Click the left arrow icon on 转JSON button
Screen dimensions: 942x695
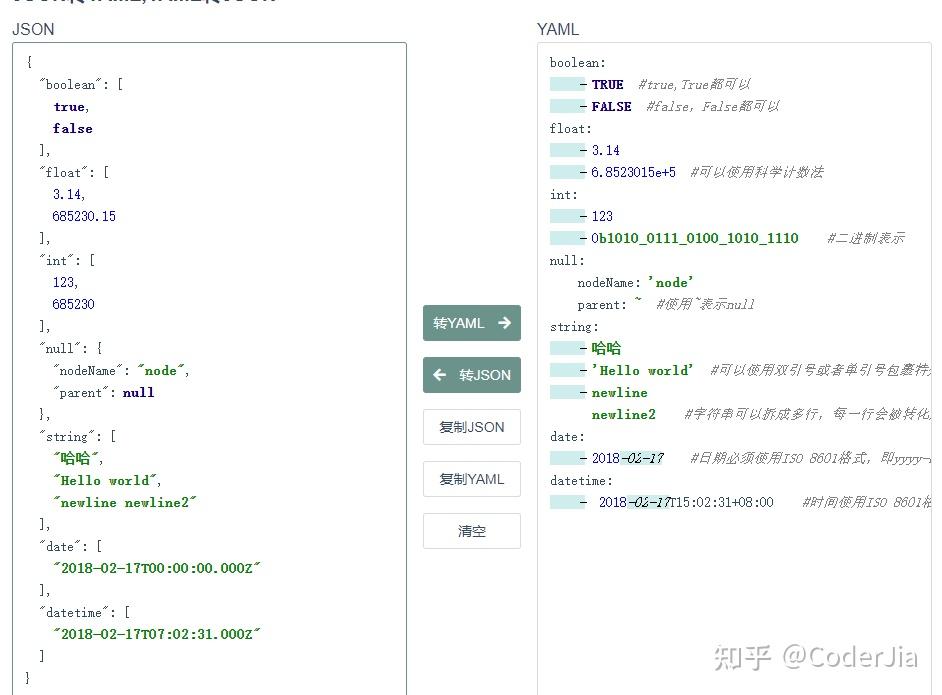click(x=440, y=375)
